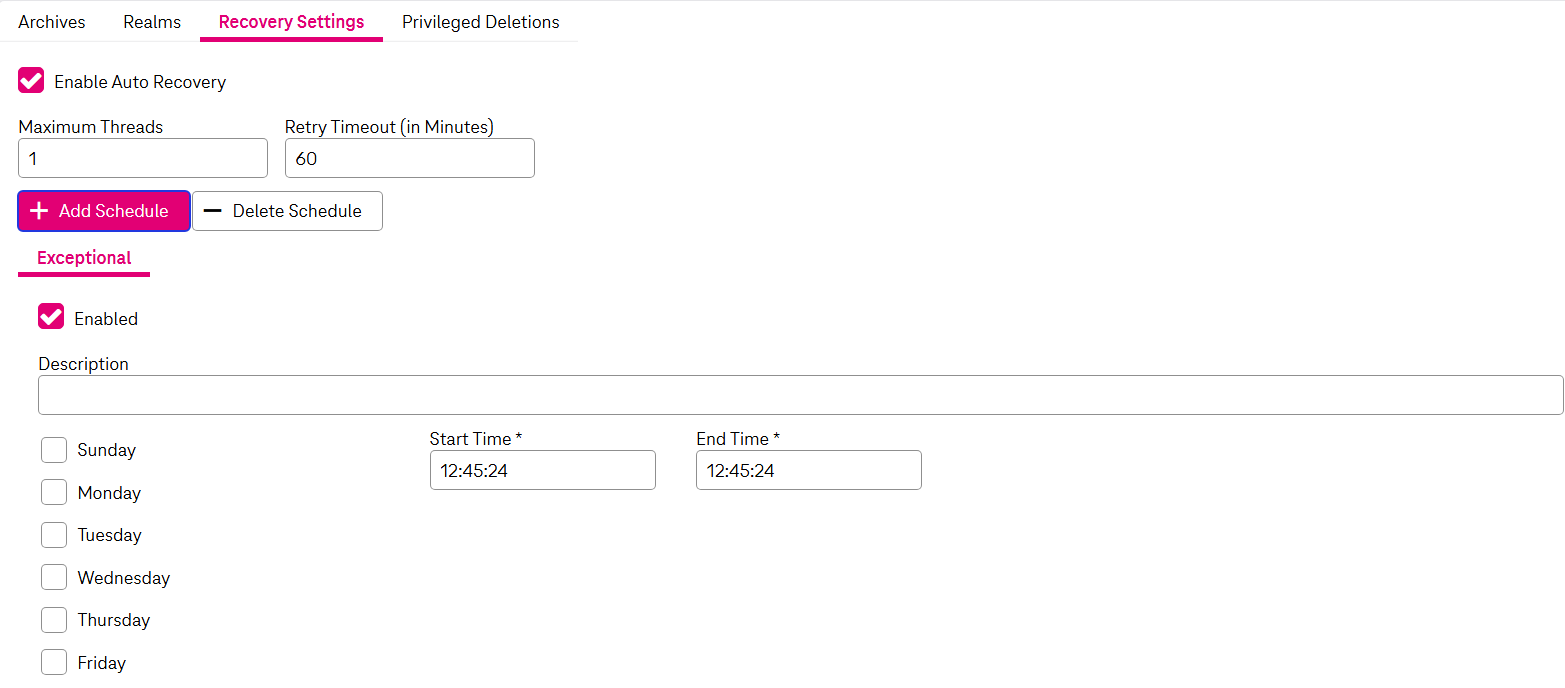1565x688 pixels.
Task: Enable the Wednesday checkbox
Action: click(54, 577)
